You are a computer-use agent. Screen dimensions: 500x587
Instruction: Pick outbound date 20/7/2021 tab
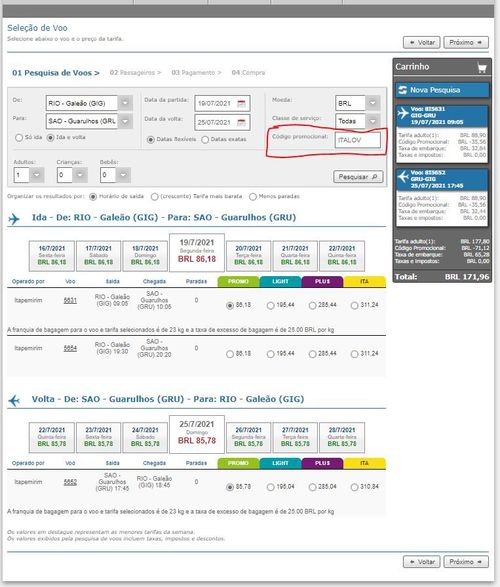(x=249, y=256)
